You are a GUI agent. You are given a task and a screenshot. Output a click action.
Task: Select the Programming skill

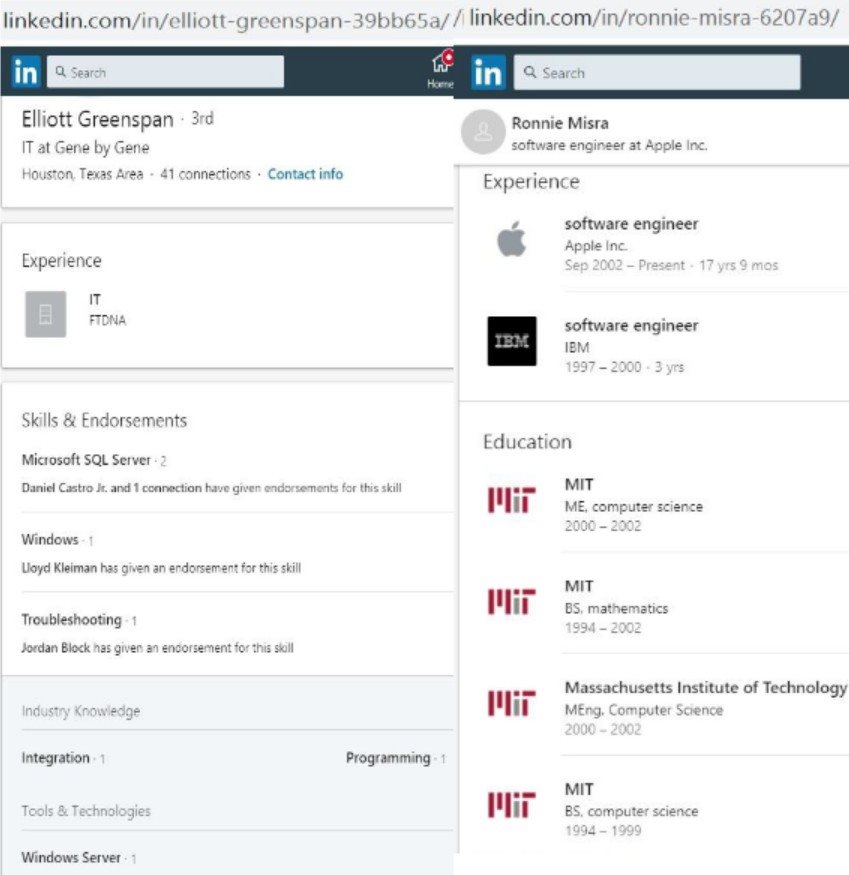(388, 758)
